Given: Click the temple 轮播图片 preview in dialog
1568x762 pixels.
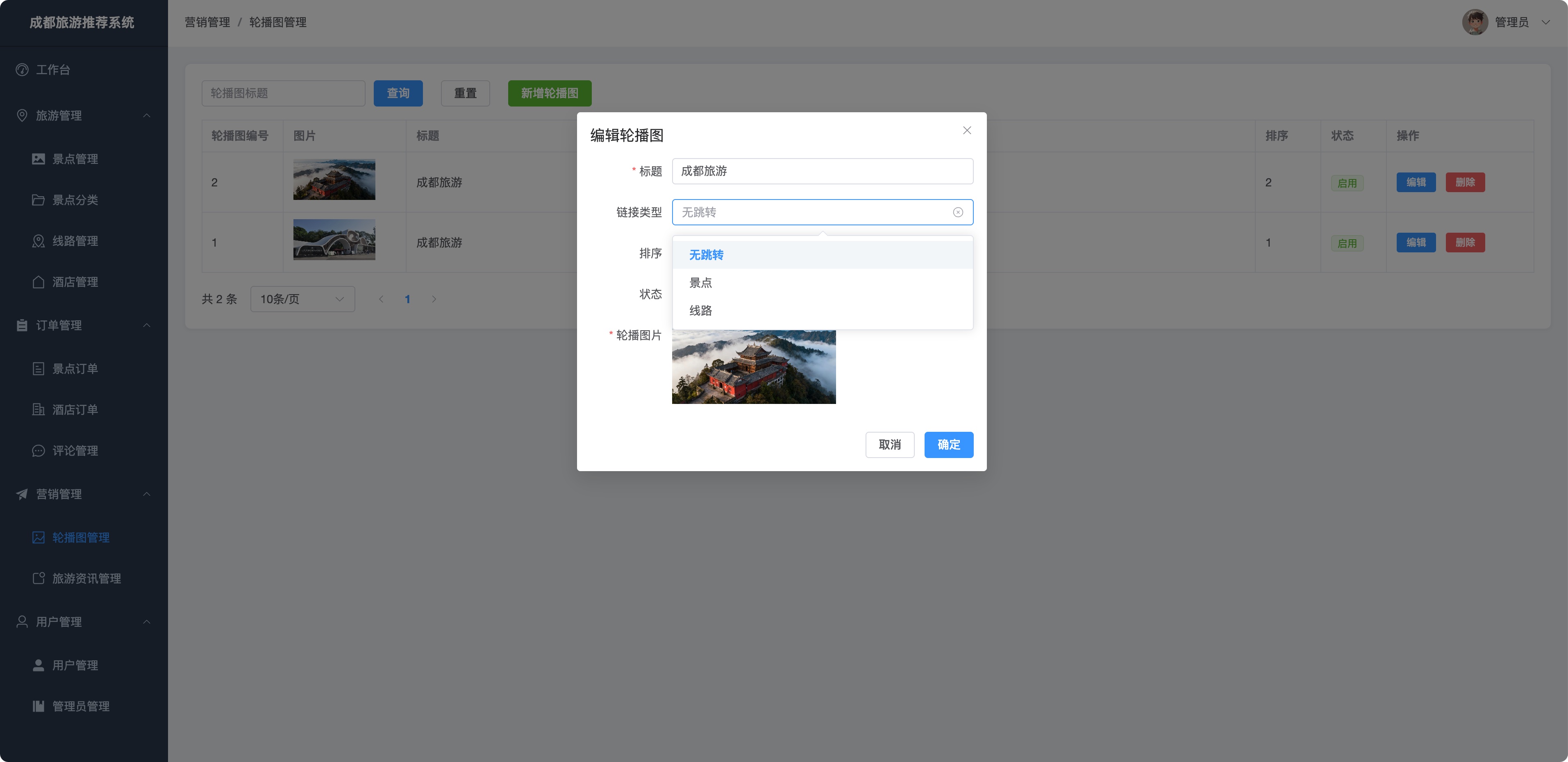Looking at the screenshot, I should (754, 367).
